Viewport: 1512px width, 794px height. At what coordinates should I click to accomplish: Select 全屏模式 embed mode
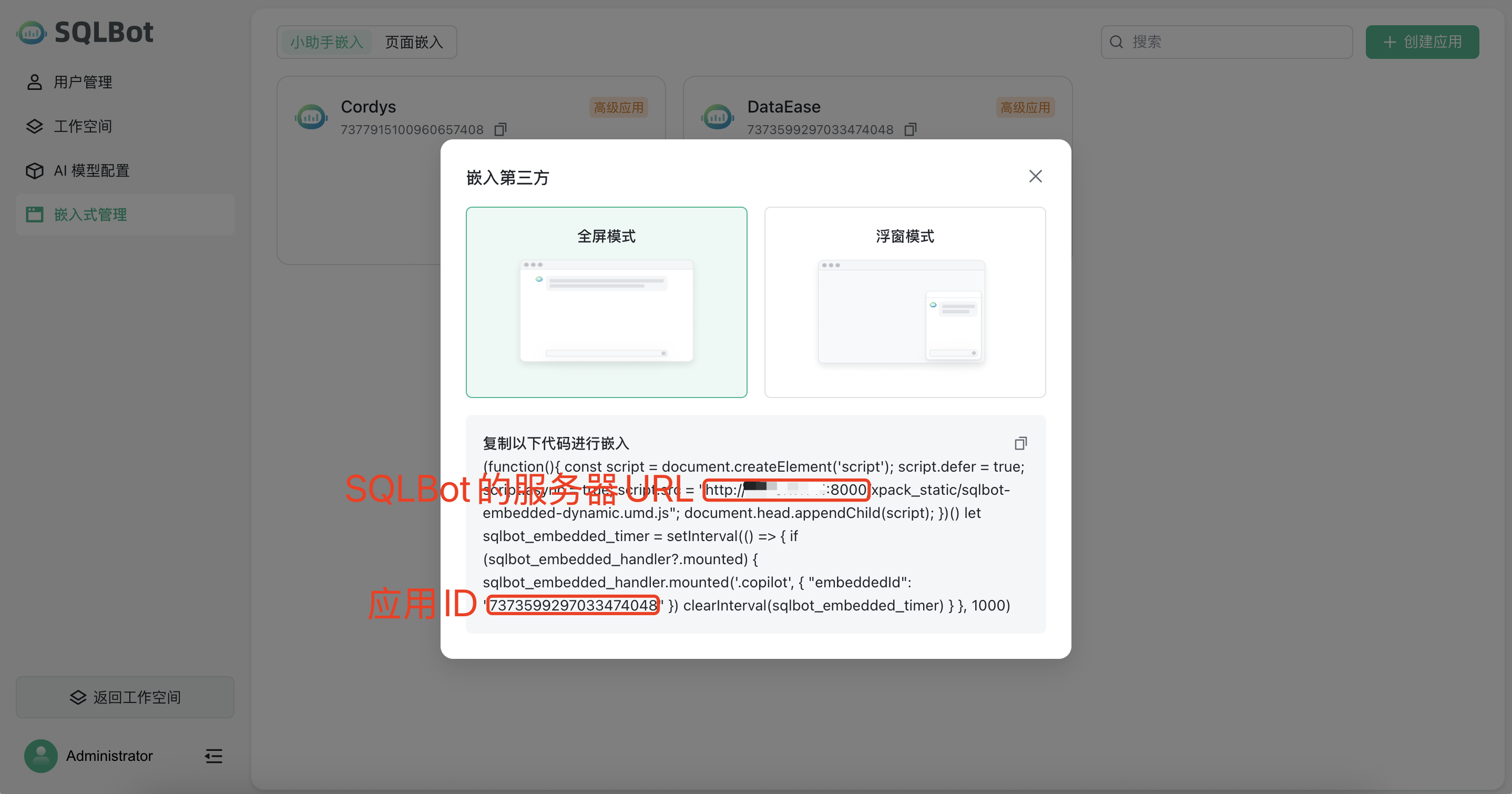click(x=606, y=236)
